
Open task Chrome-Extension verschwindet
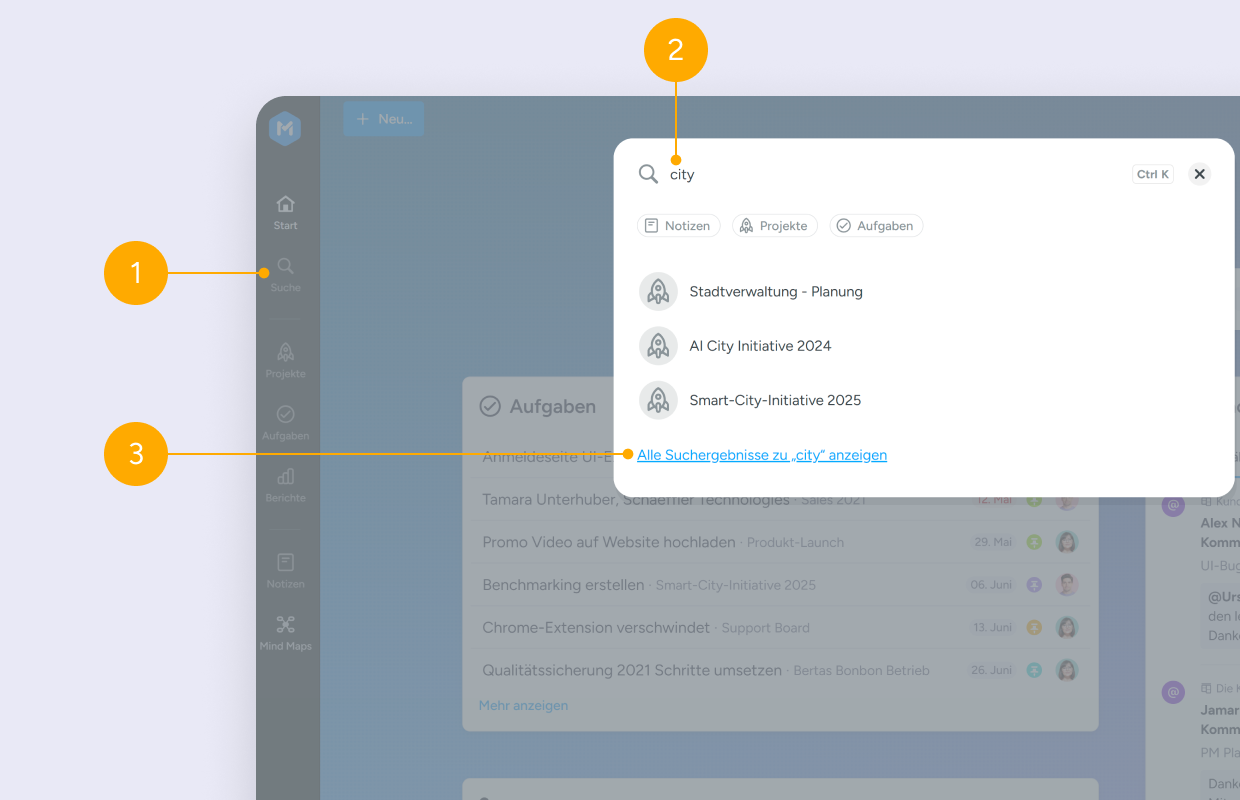click(596, 627)
